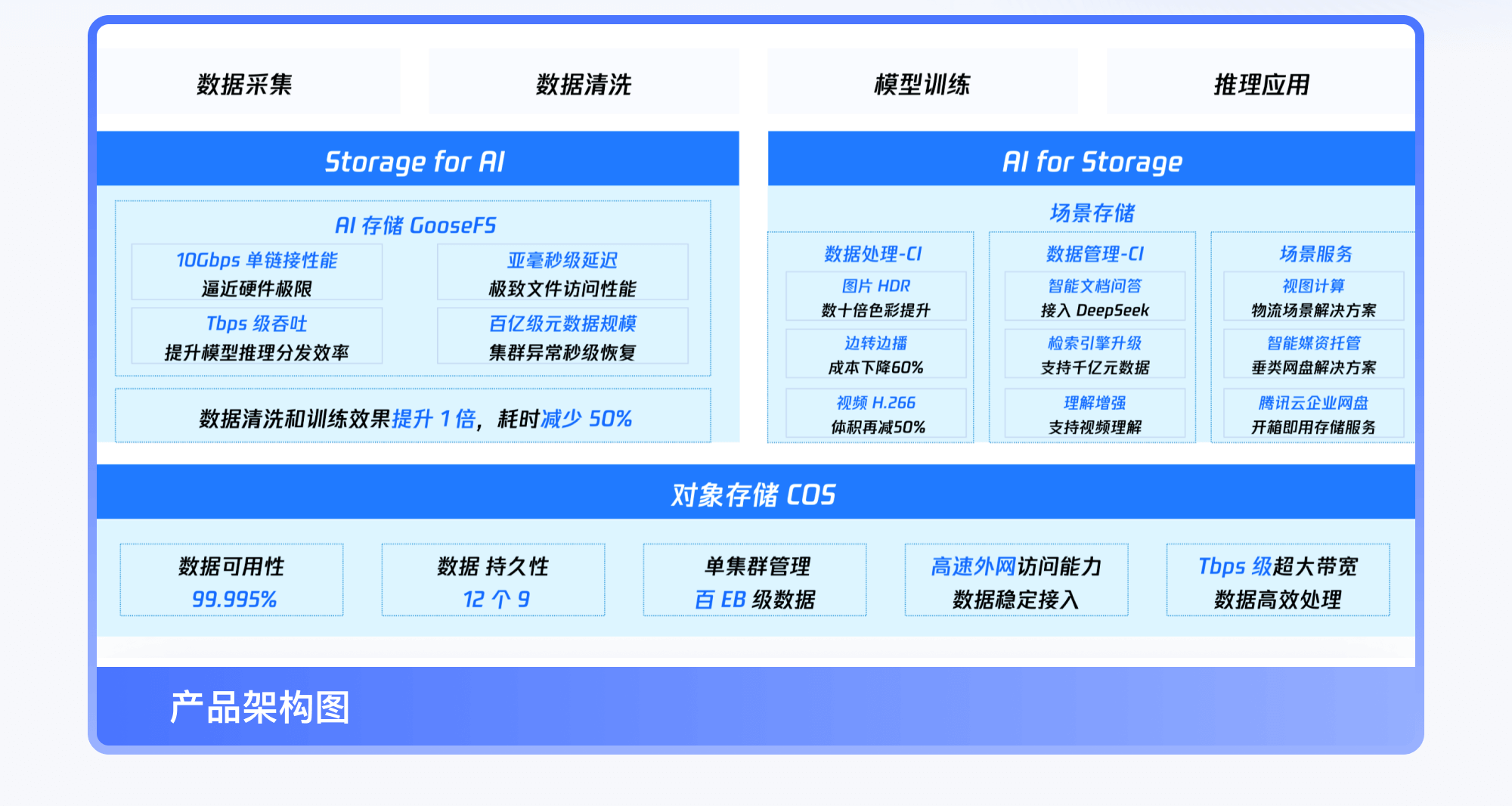Select the Tbps 级超大带宽 label
Screen dimensions: 1512x806
(1278, 566)
